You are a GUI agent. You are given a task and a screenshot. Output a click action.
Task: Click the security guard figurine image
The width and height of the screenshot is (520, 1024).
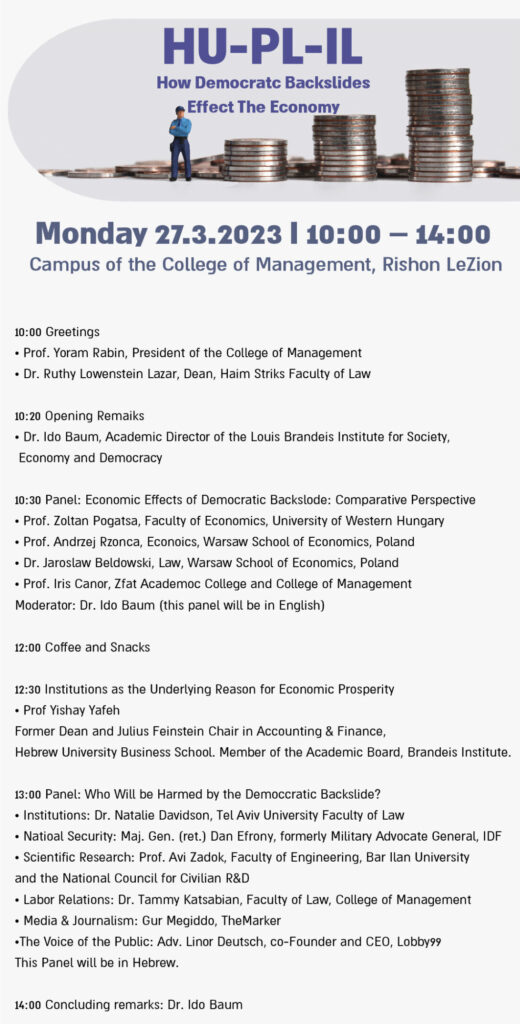pyautogui.click(x=180, y=142)
